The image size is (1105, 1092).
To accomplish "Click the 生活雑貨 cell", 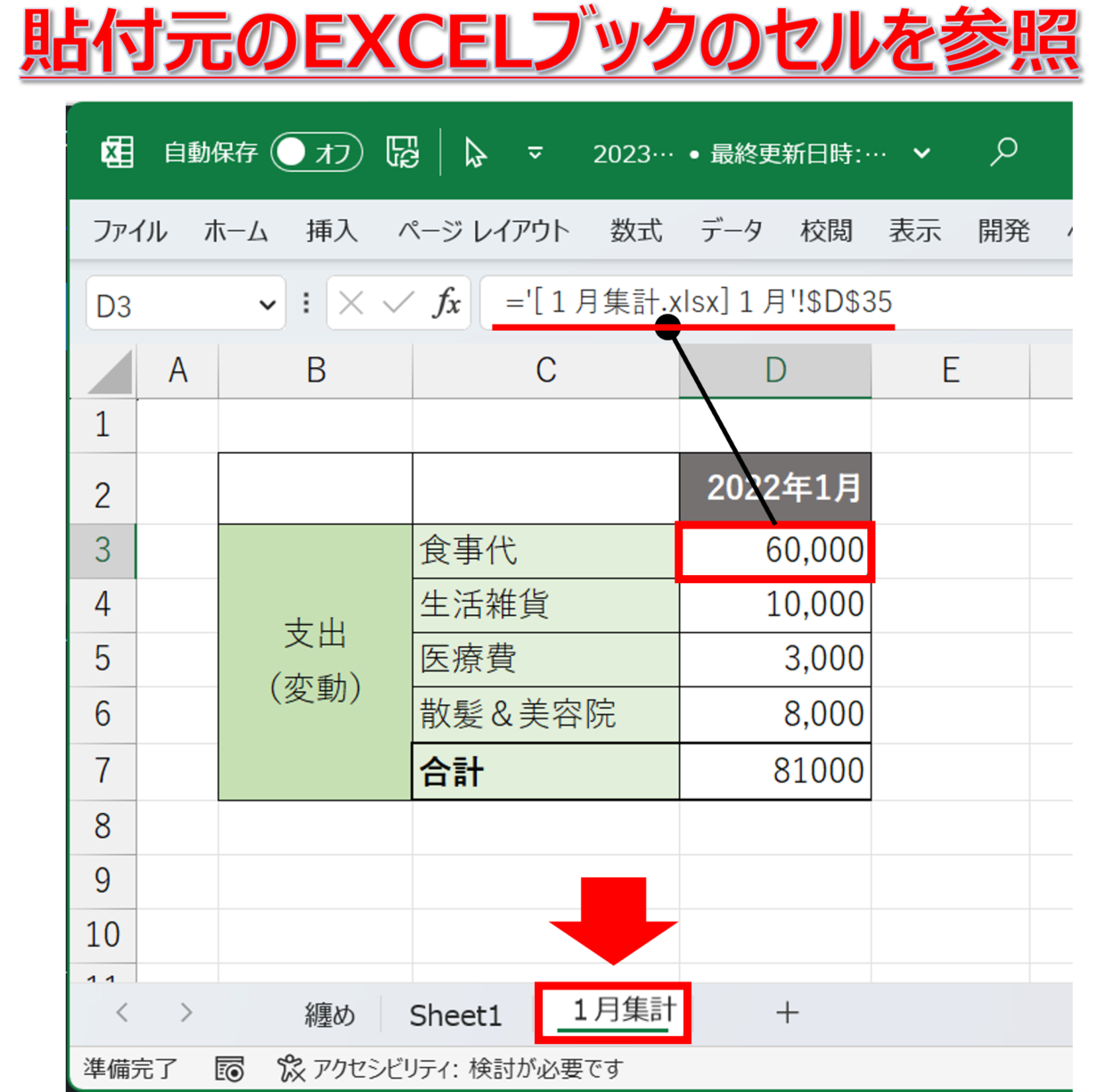I will pos(545,605).
